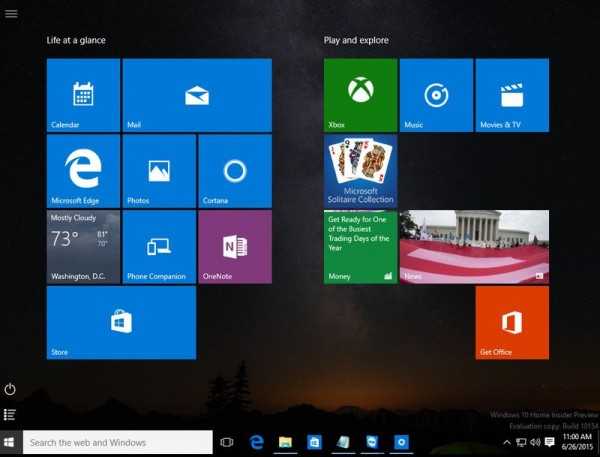Launch the Xbox tile
This screenshot has height=457, width=600.
[x=360, y=95]
